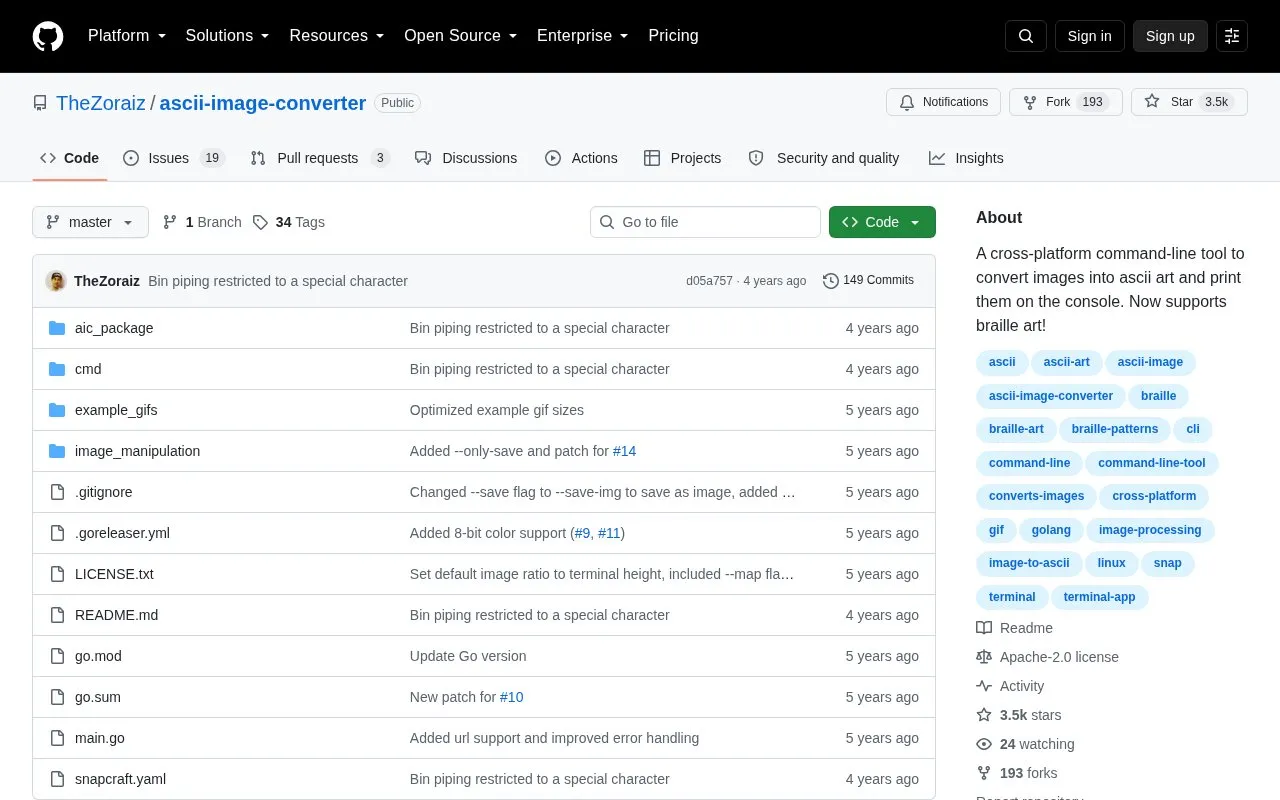Click the Apache-2.0 license scale icon

(x=984, y=657)
